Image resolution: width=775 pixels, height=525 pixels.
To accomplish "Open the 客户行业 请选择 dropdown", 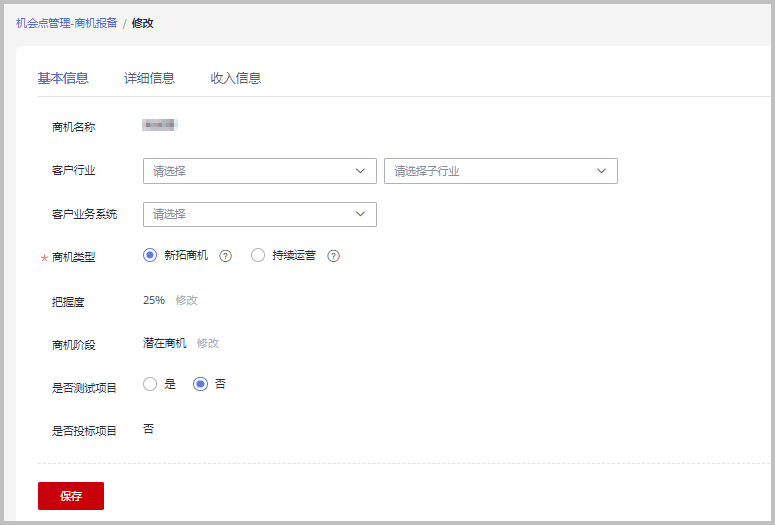I will [260, 171].
